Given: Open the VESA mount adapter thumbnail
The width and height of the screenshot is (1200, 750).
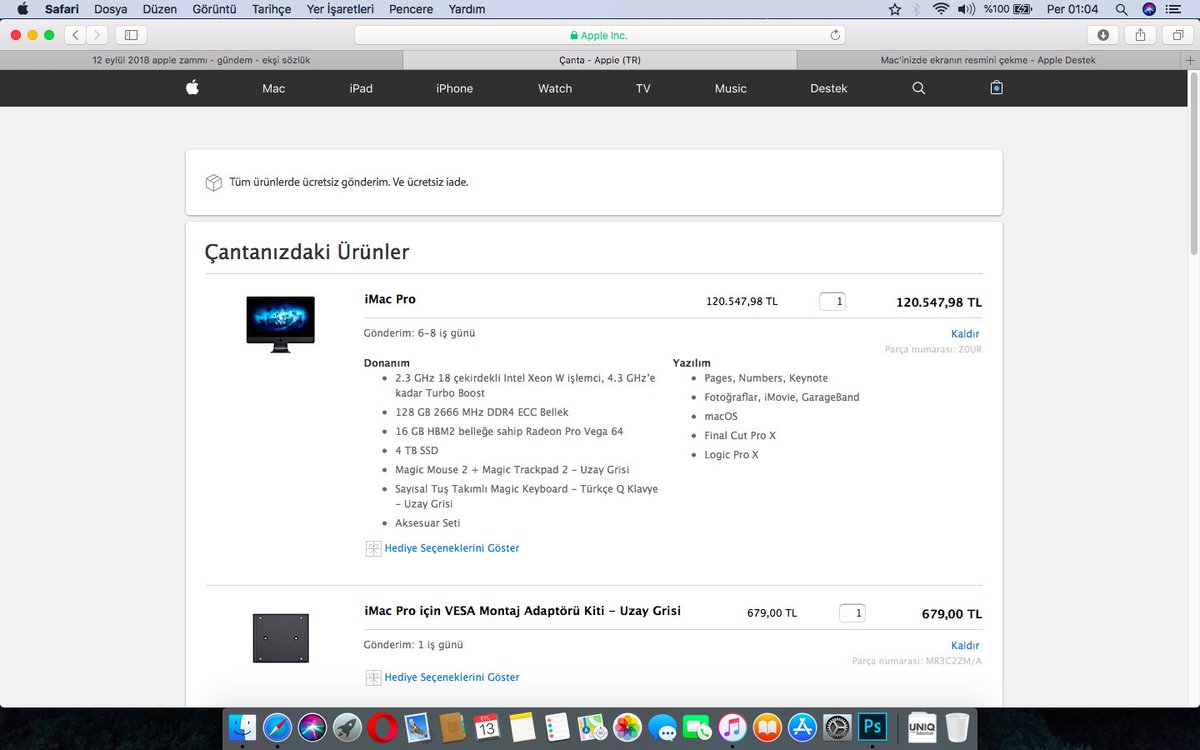Looking at the screenshot, I should (281, 638).
